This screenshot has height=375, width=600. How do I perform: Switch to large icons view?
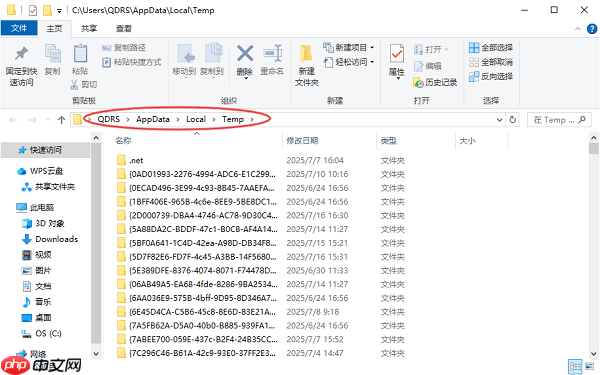(590, 366)
